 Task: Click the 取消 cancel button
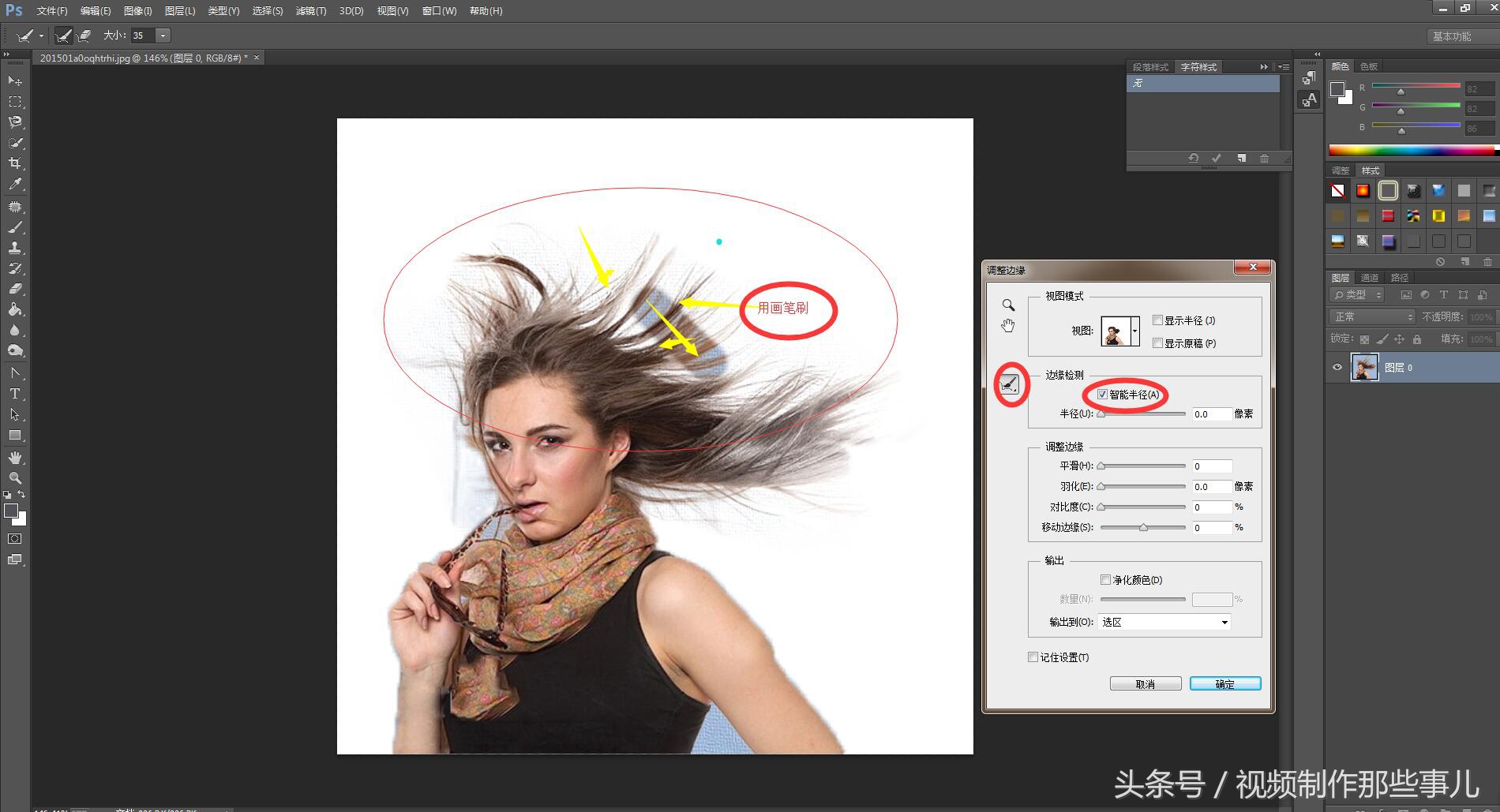coord(1145,684)
